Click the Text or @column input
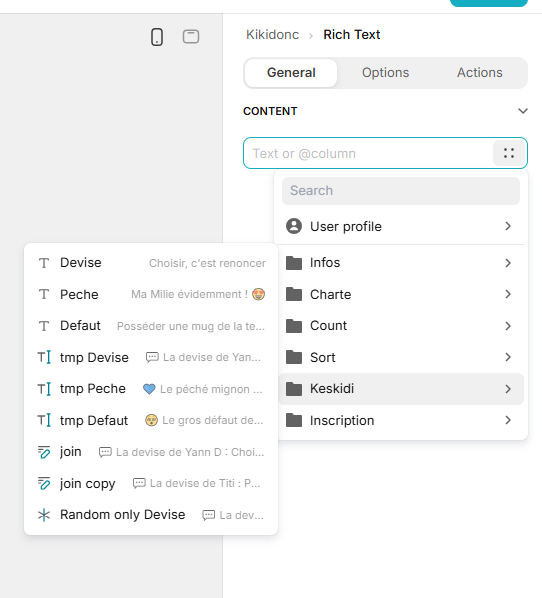The width and height of the screenshot is (542, 598). (368, 153)
